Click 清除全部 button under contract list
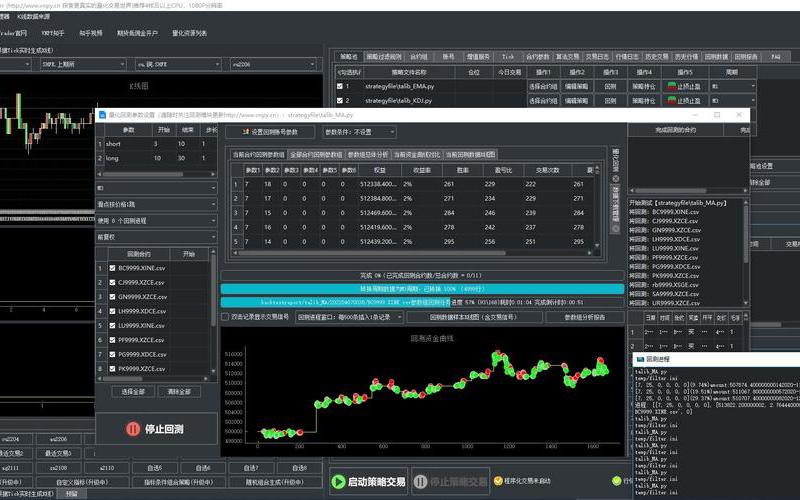The width and height of the screenshot is (800, 500). pos(179,392)
